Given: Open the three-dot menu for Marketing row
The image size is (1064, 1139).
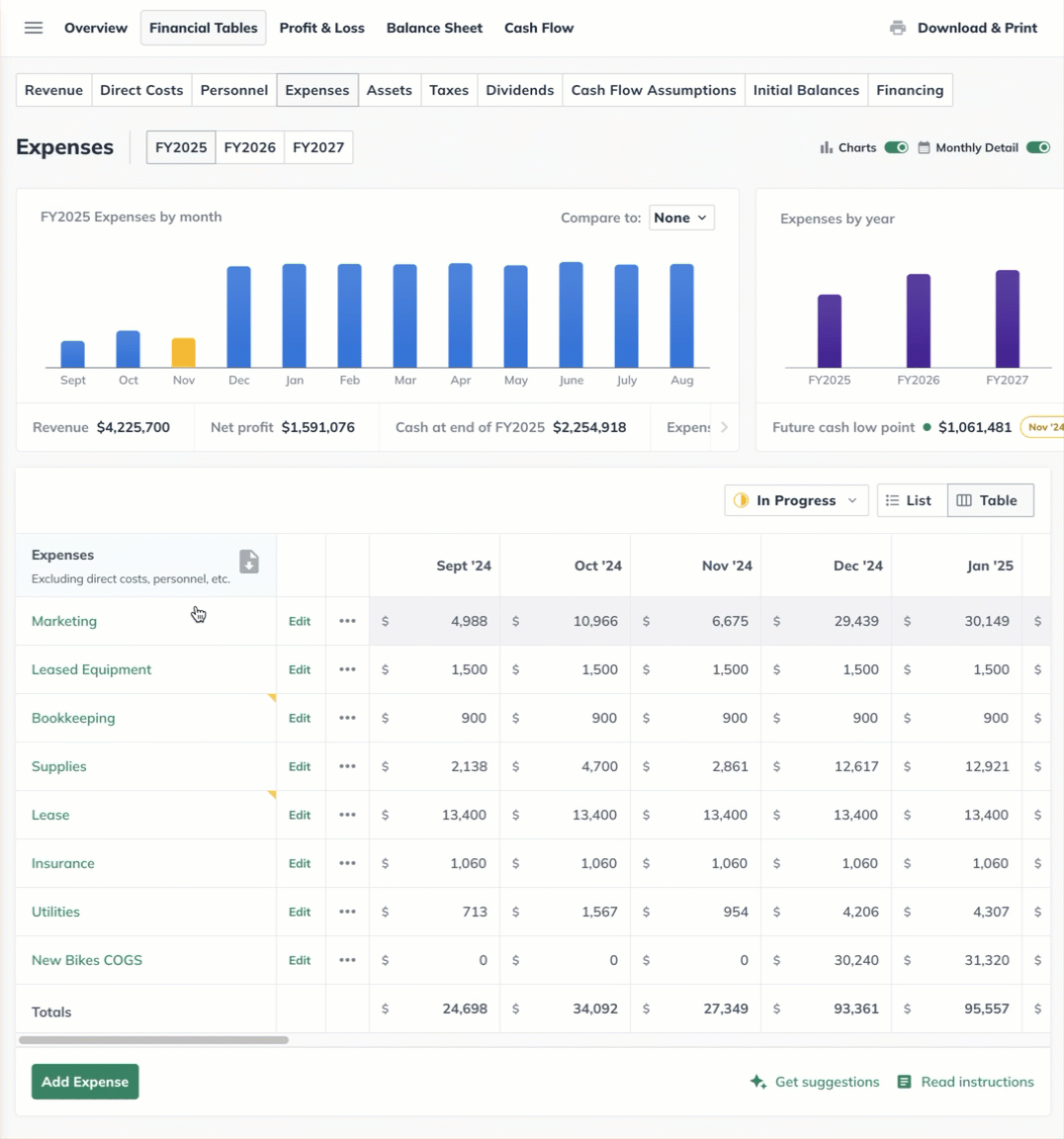Looking at the screenshot, I should coord(347,621).
